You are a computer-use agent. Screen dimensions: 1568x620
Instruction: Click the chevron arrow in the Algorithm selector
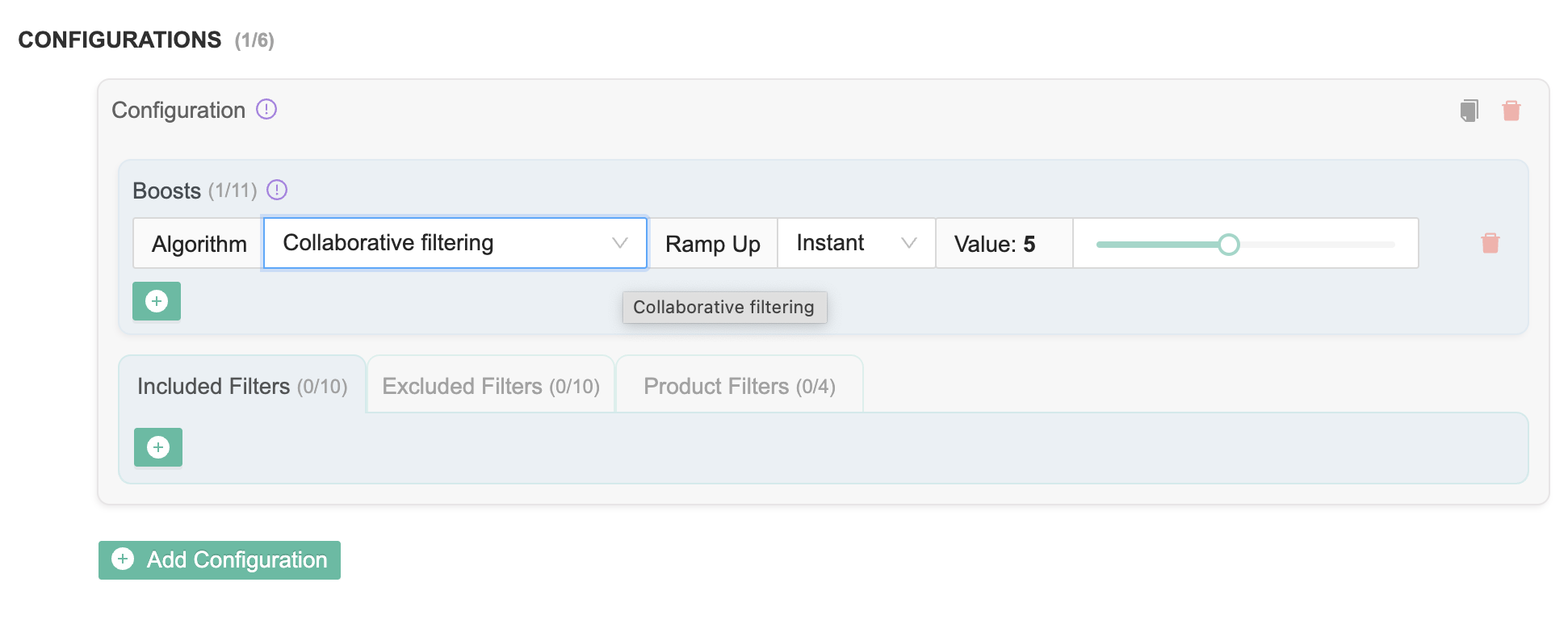[619, 243]
